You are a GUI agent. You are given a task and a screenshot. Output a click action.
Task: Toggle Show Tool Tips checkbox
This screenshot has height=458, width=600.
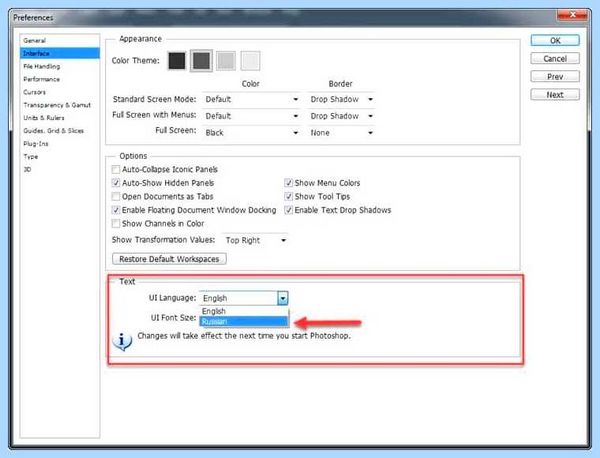pyautogui.click(x=289, y=196)
